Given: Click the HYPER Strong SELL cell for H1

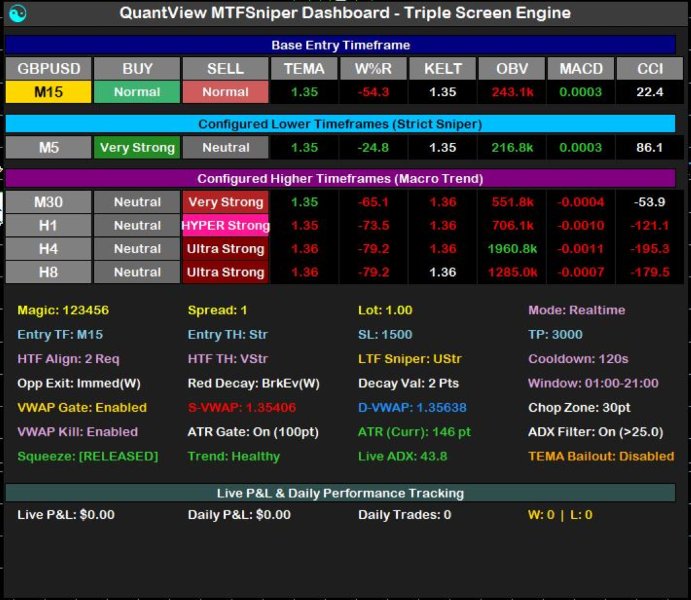Looking at the screenshot, I should click(225, 226).
